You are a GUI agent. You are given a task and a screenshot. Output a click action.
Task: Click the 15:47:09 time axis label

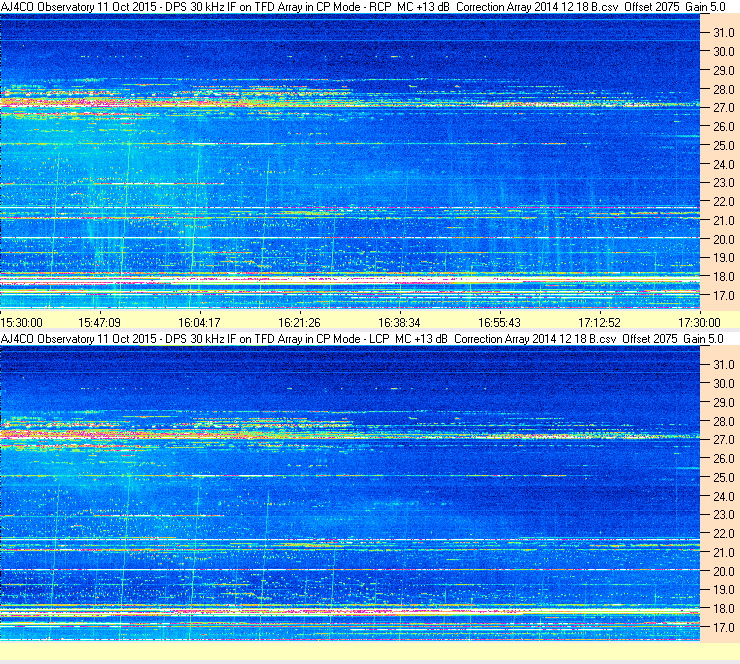click(99, 323)
